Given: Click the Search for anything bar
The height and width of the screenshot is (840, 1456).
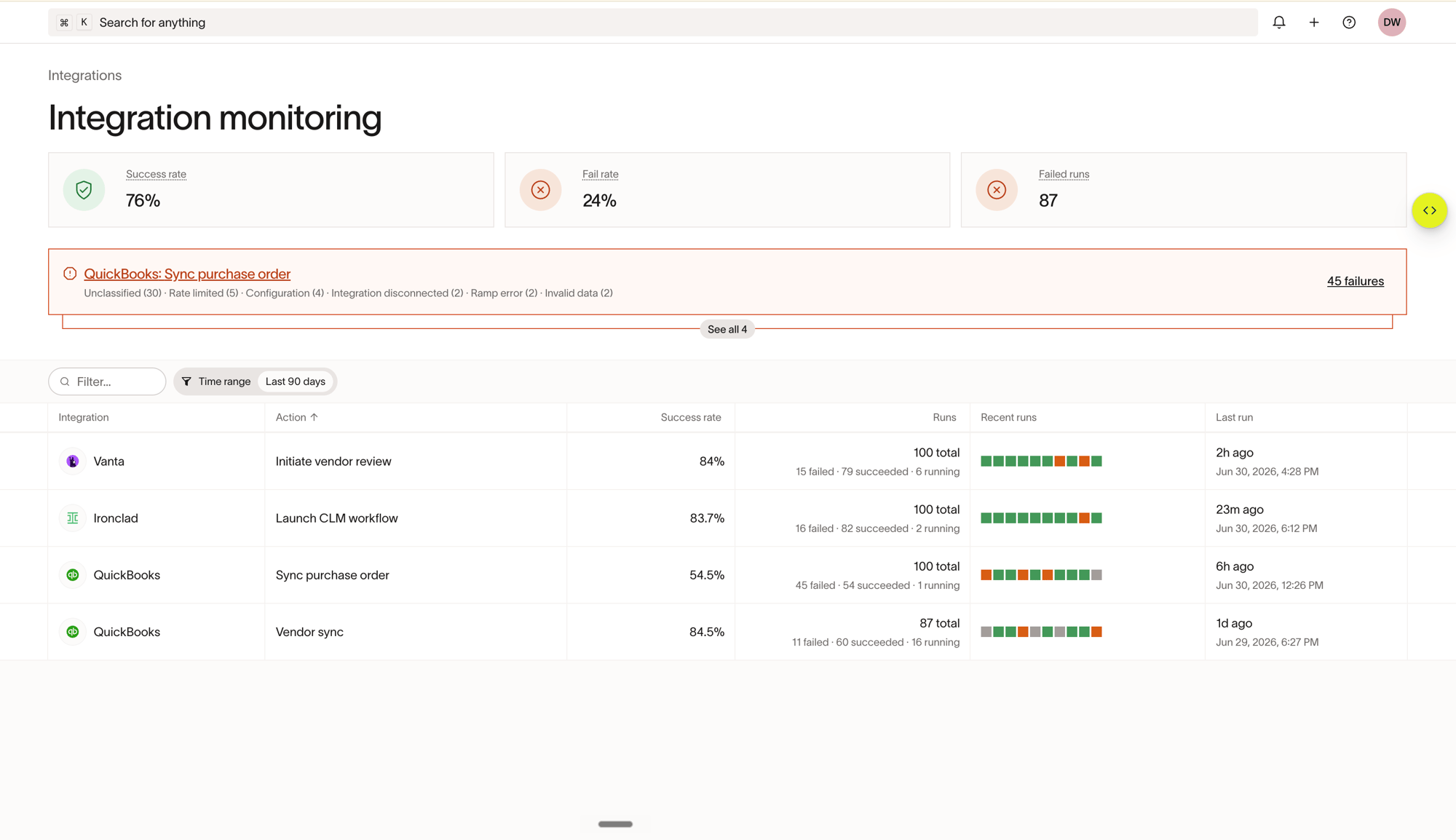Looking at the screenshot, I should [652, 23].
